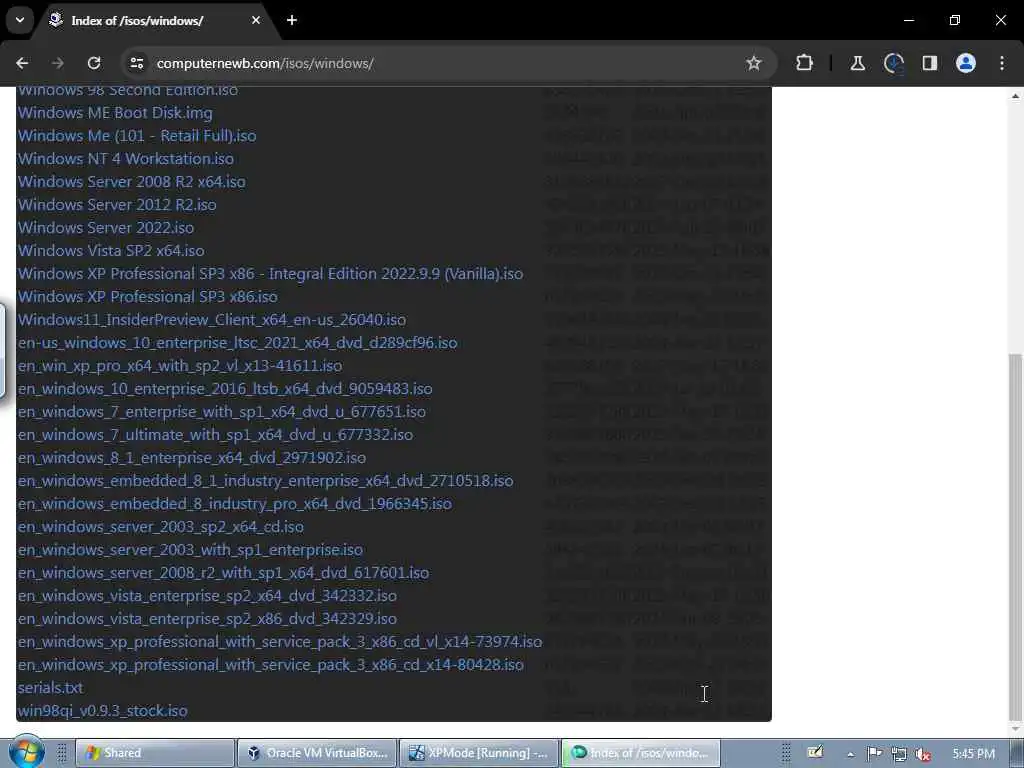Open the Extensions puzzle icon
Screen dimensions: 1024x768
(x=805, y=63)
